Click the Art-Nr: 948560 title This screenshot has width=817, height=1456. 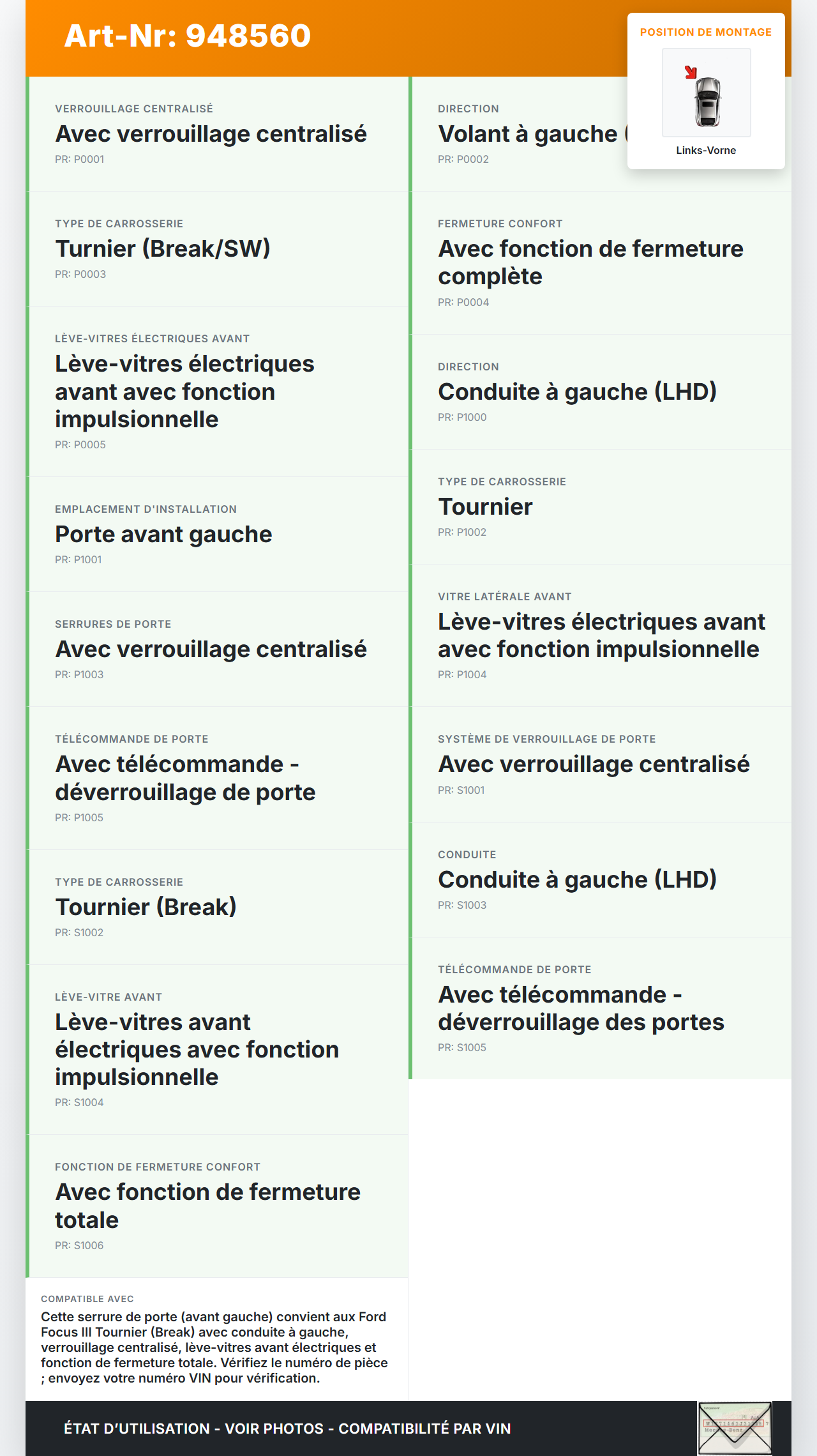click(x=188, y=36)
